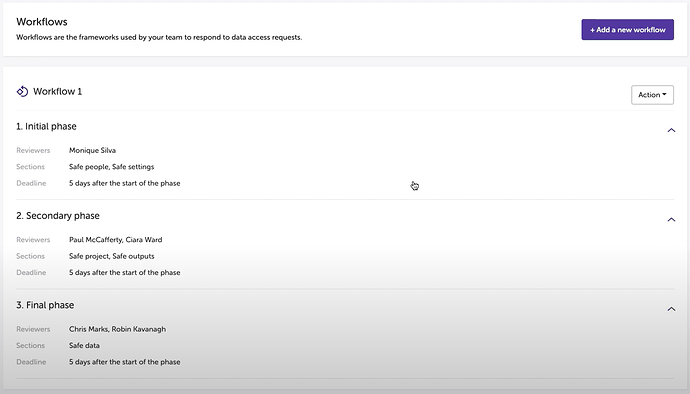
Task: Click the Safe people, Safe settings text
Action: tap(111, 167)
